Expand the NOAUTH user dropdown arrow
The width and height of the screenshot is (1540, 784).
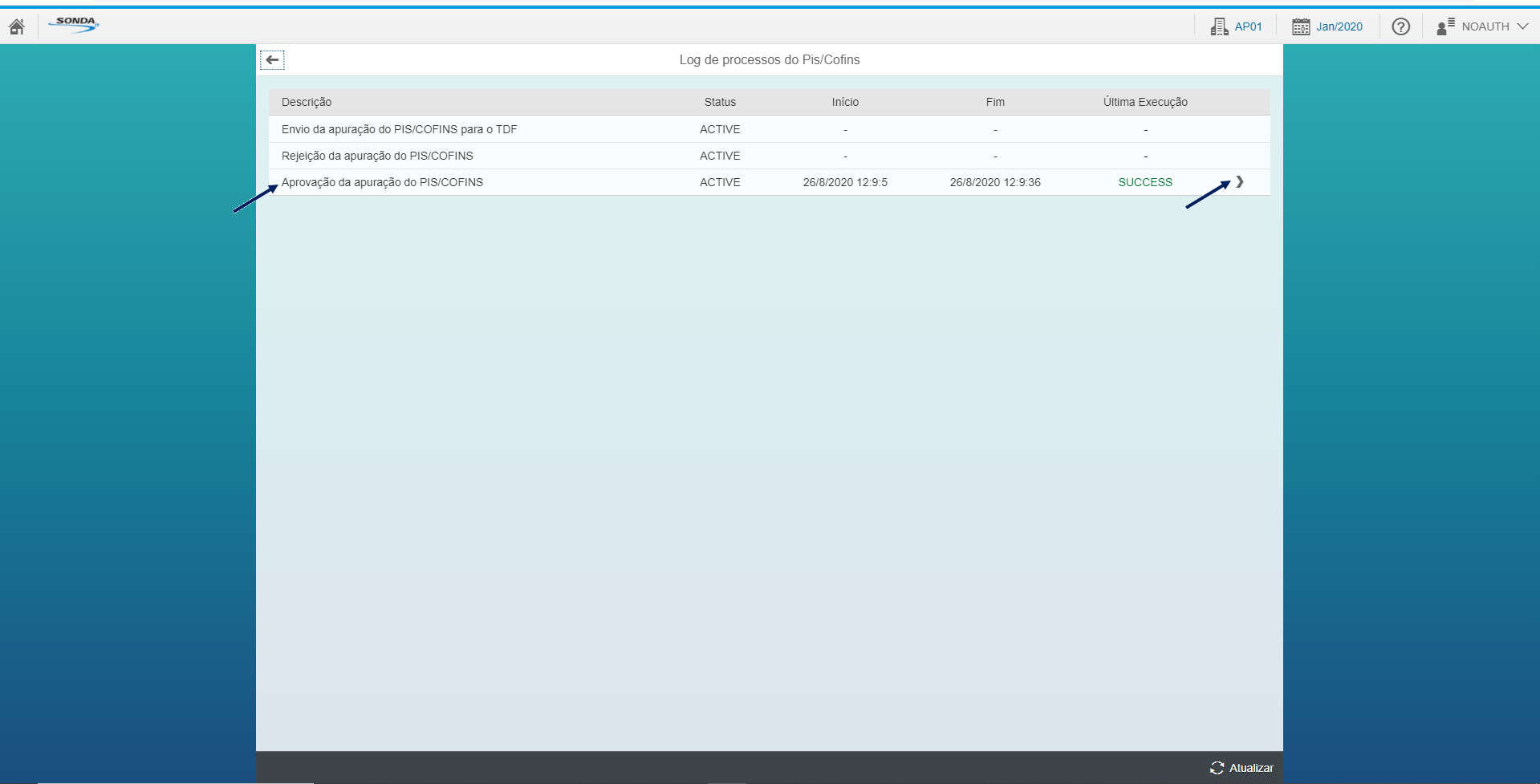tap(1522, 26)
